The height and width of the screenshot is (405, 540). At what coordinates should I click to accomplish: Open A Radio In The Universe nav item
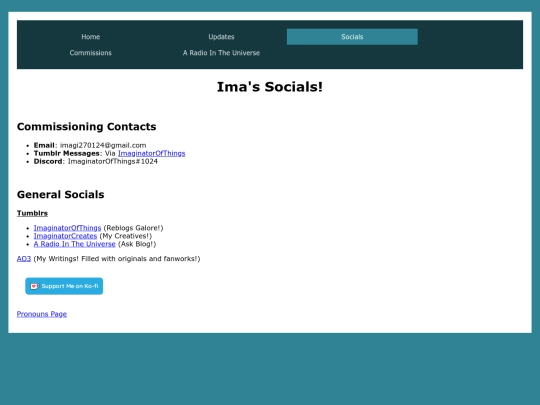coord(221,53)
